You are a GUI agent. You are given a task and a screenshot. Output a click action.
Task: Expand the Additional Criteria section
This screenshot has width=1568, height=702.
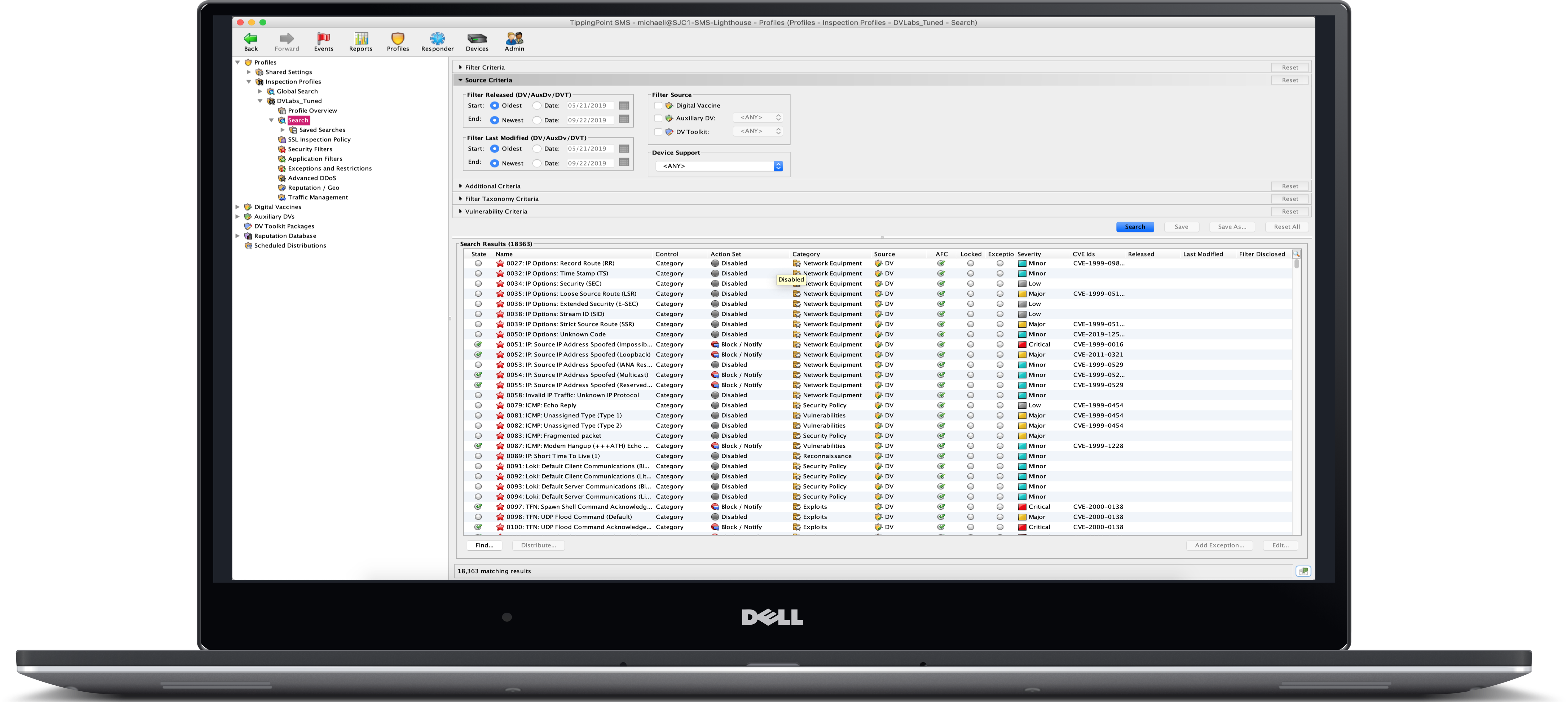click(460, 186)
